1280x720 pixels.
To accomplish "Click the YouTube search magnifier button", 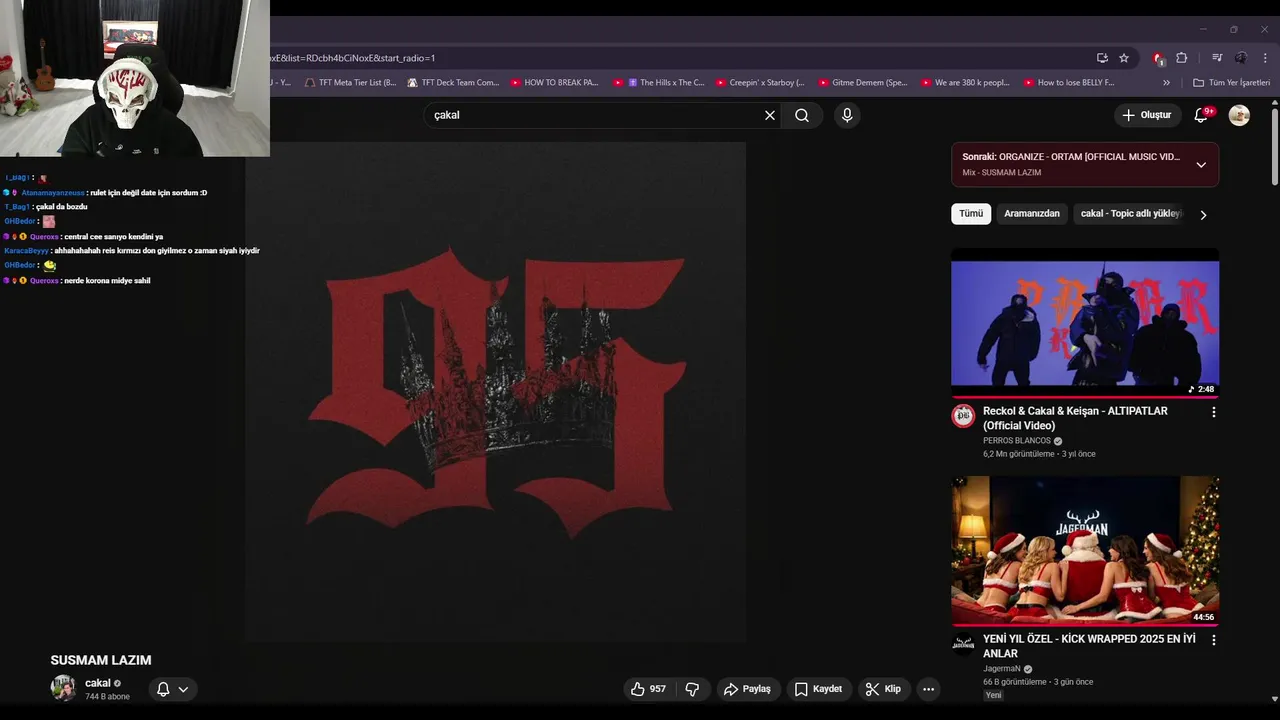I will (802, 115).
